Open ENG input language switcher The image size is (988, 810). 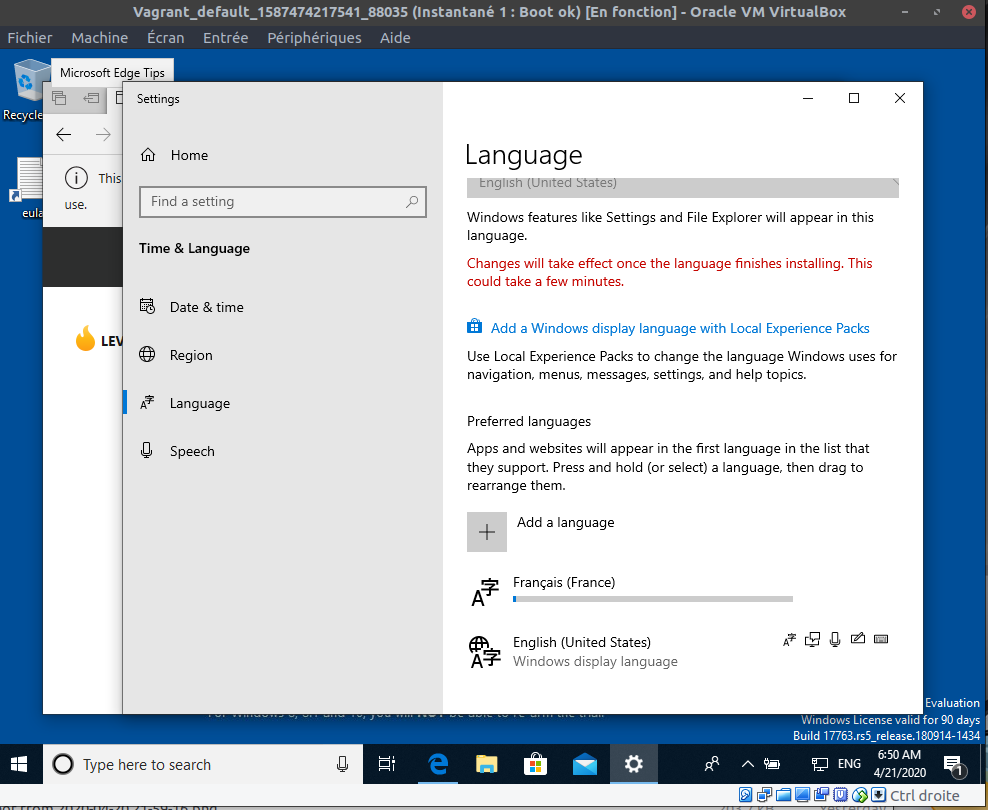849,765
